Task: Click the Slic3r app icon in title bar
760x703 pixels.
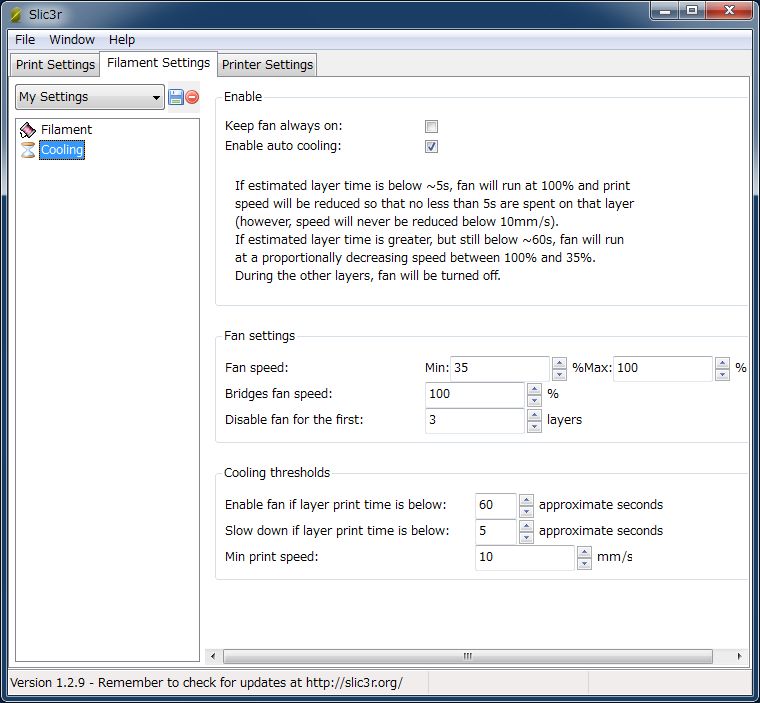Action: (x=16, y=15)
